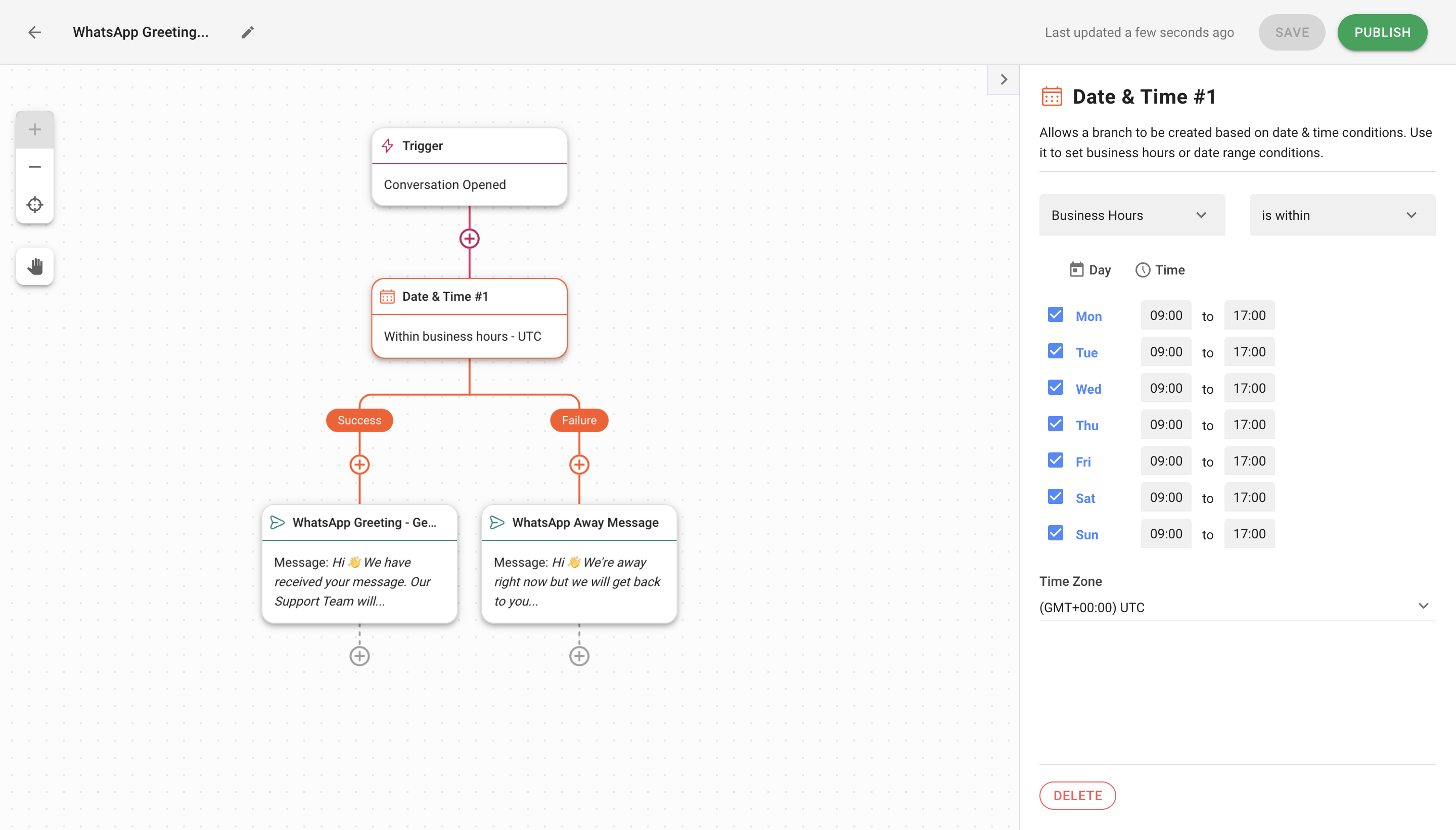The image size is (1456, 830).
Task: Click the zoom out minus icon on toolbar
Action: tap(36, 167)
